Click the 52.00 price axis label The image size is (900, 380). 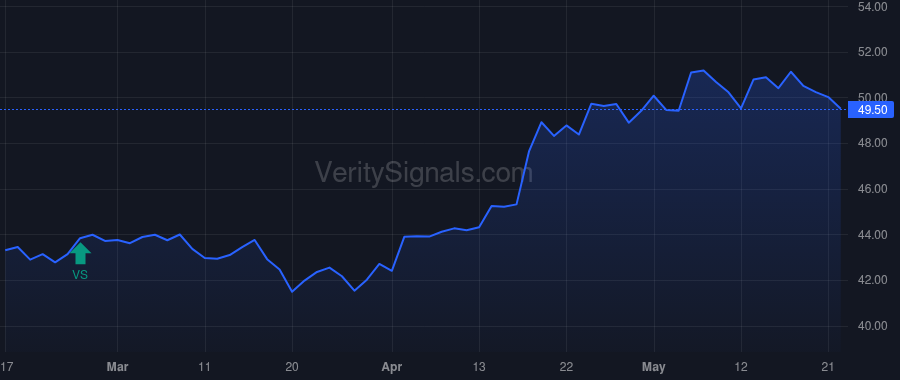click(x=871, y=52)
